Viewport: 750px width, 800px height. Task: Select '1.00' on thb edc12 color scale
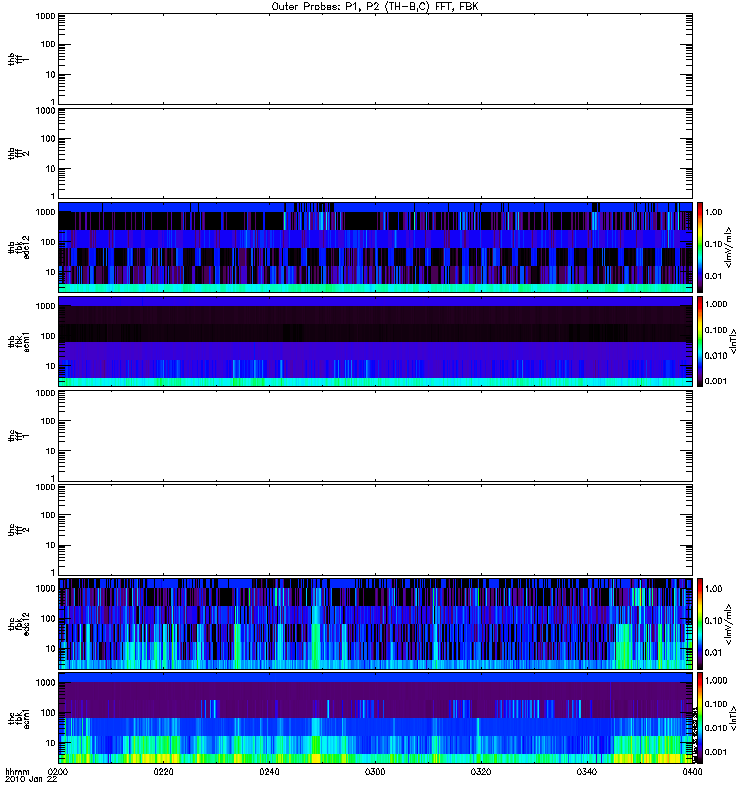click(x=713, y=212)
